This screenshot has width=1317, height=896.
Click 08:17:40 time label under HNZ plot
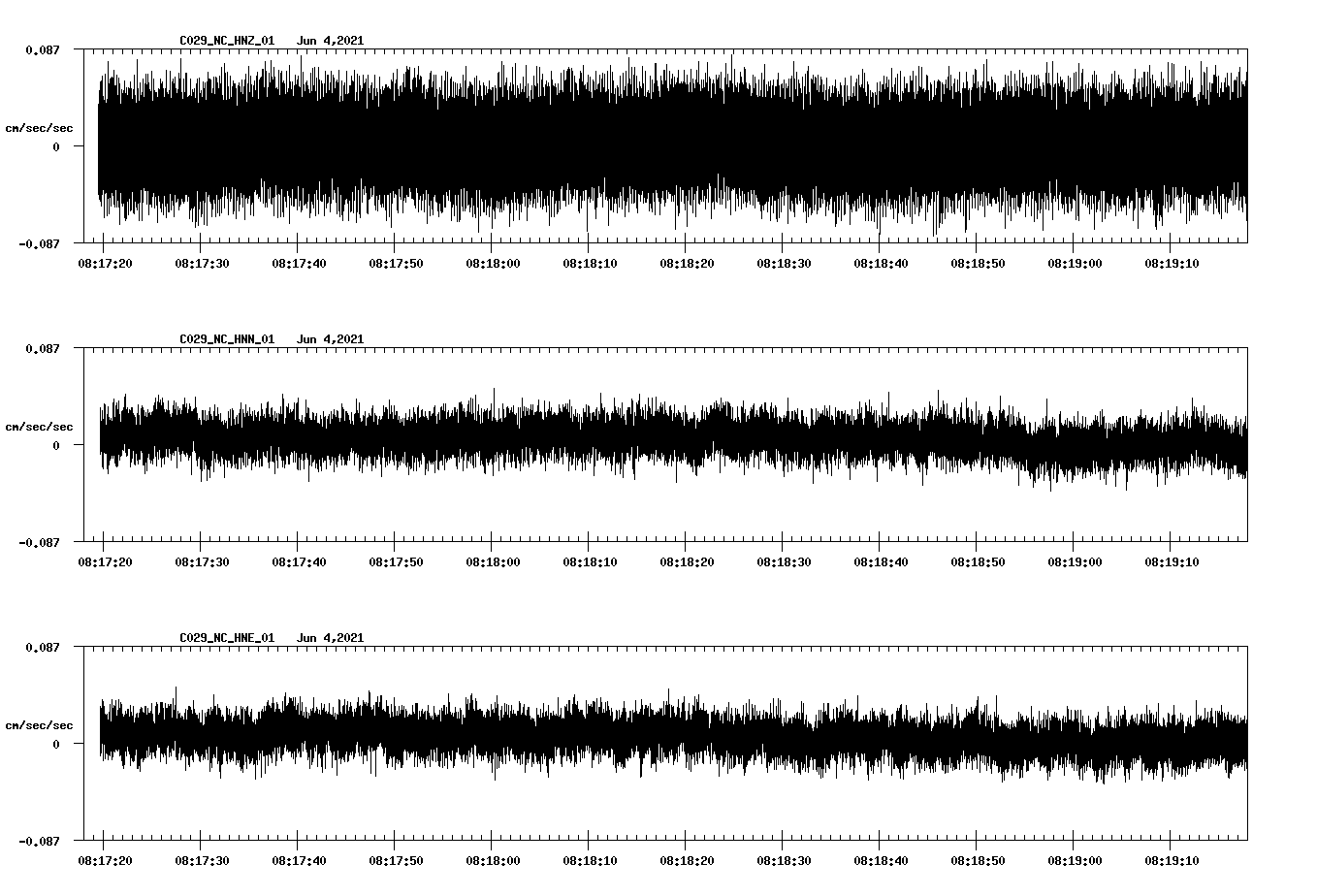pyautogui.click(x=299, y=264)
